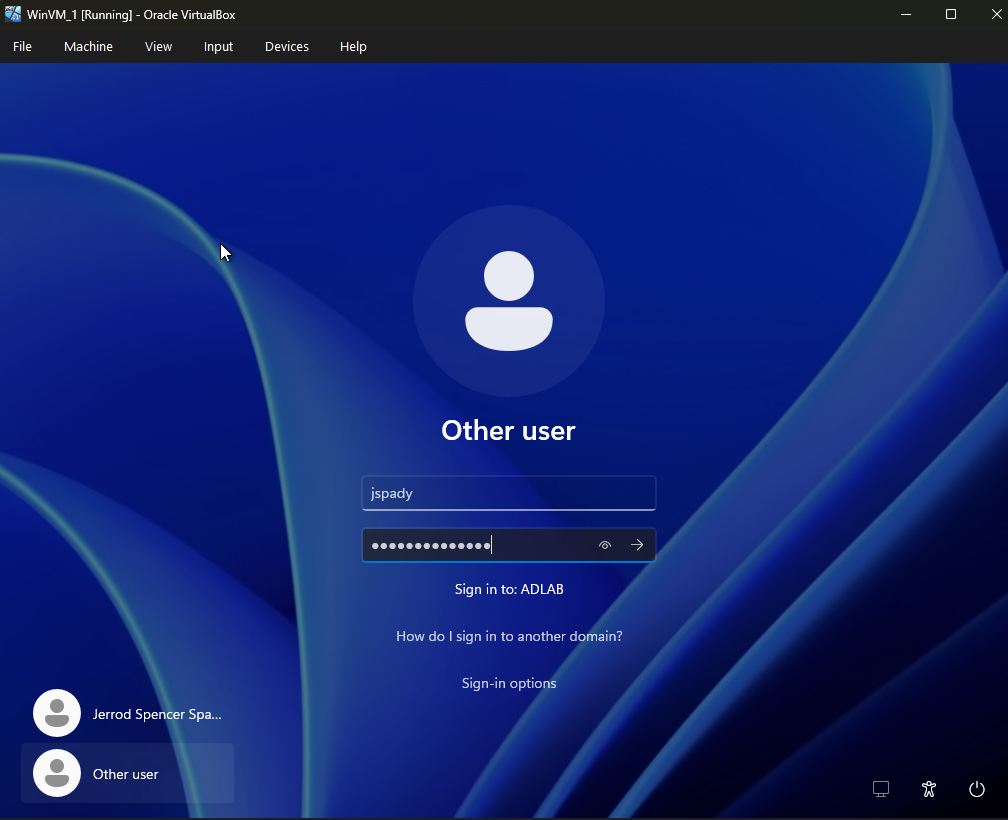The width and height of the screenshot is (1008, 820).
Task: Select the Jerrod Spencer Spa... account
Action: [127, 713]
